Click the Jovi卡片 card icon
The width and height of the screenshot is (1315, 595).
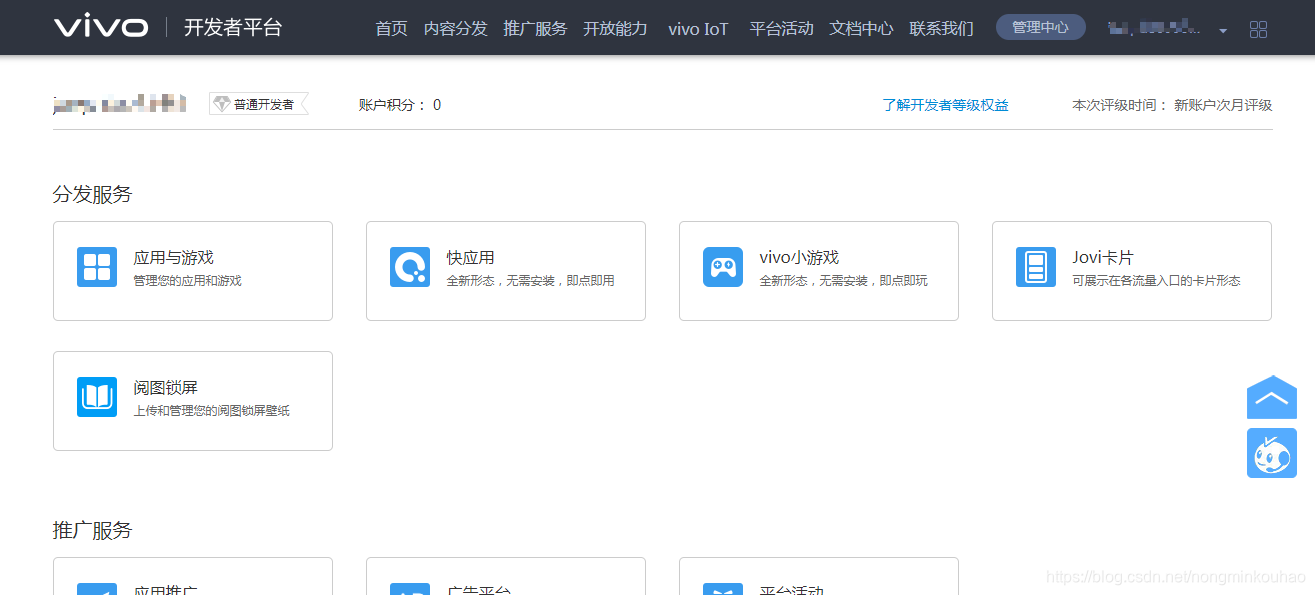click(x=1036, y=267)
